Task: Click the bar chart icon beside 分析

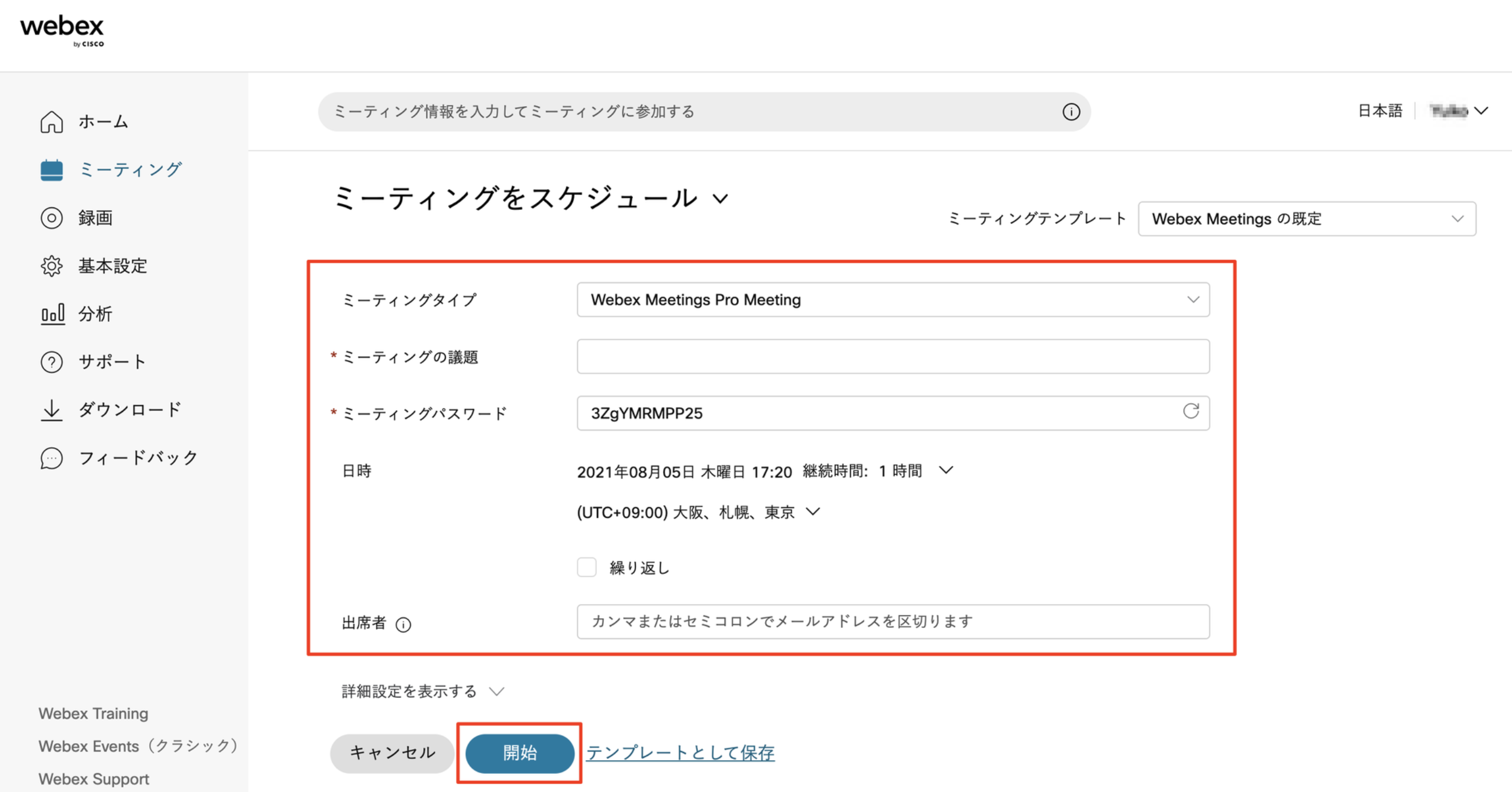Action: (x=52, y=314)
